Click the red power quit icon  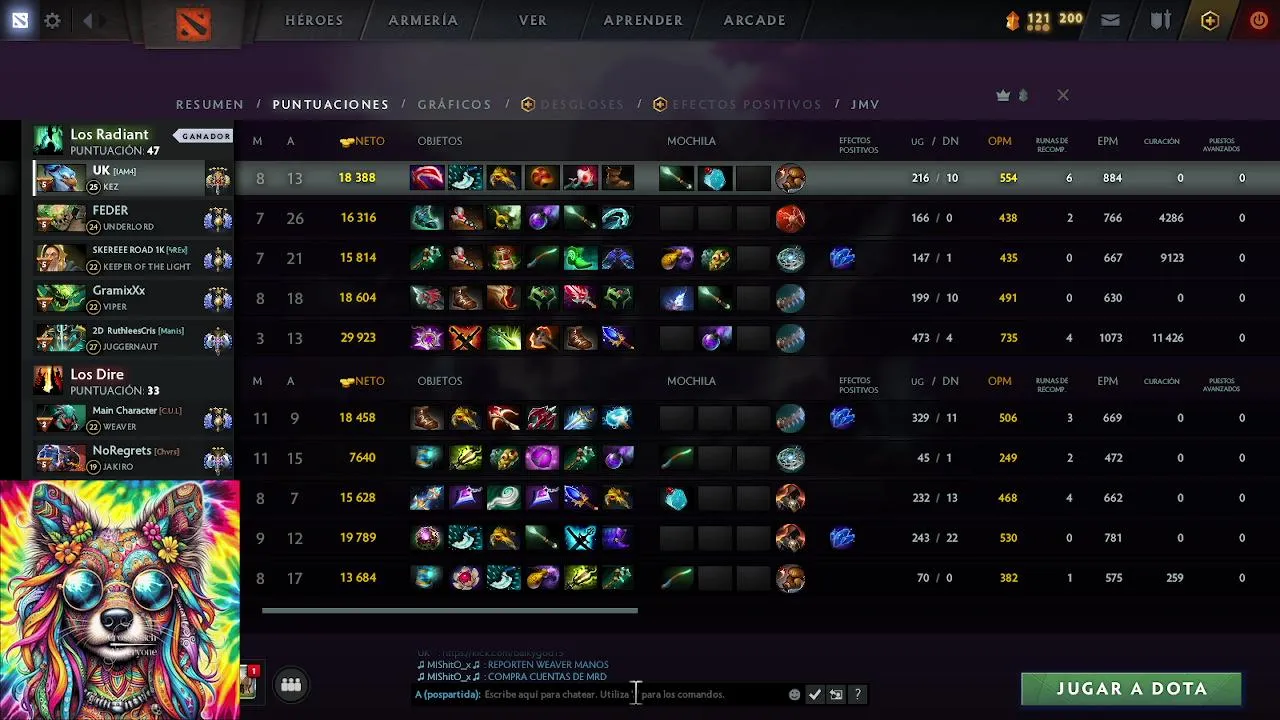point(1258,20)
